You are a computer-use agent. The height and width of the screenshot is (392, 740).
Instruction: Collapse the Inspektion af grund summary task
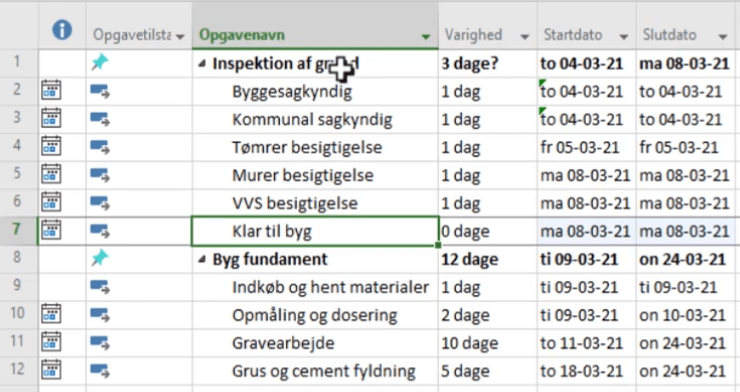tap(202, 63)
